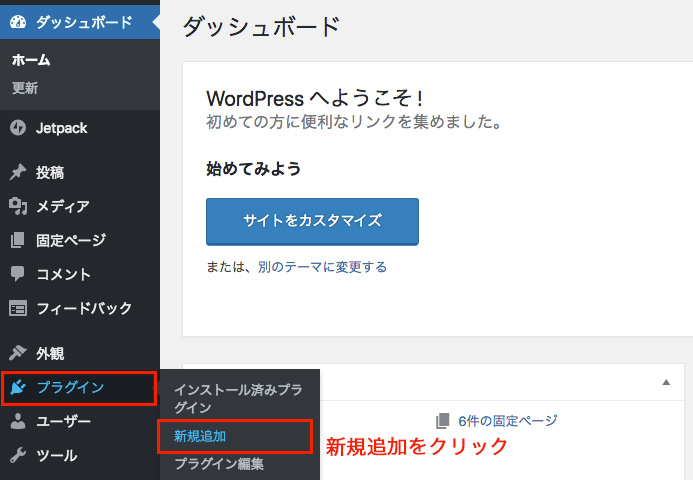
Task: Open the ユーザー menu
Action: (x=80, y=421)
